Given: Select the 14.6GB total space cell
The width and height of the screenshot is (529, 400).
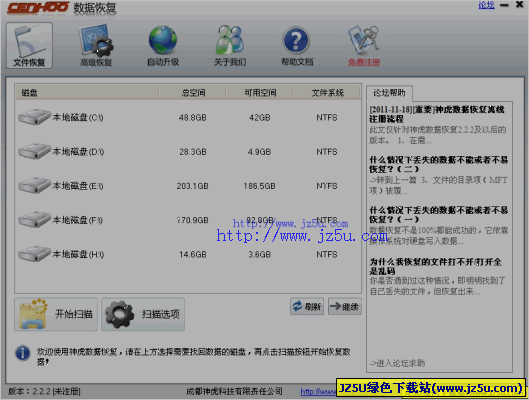Looking at the screenshot, I should (x=193, y=254).
